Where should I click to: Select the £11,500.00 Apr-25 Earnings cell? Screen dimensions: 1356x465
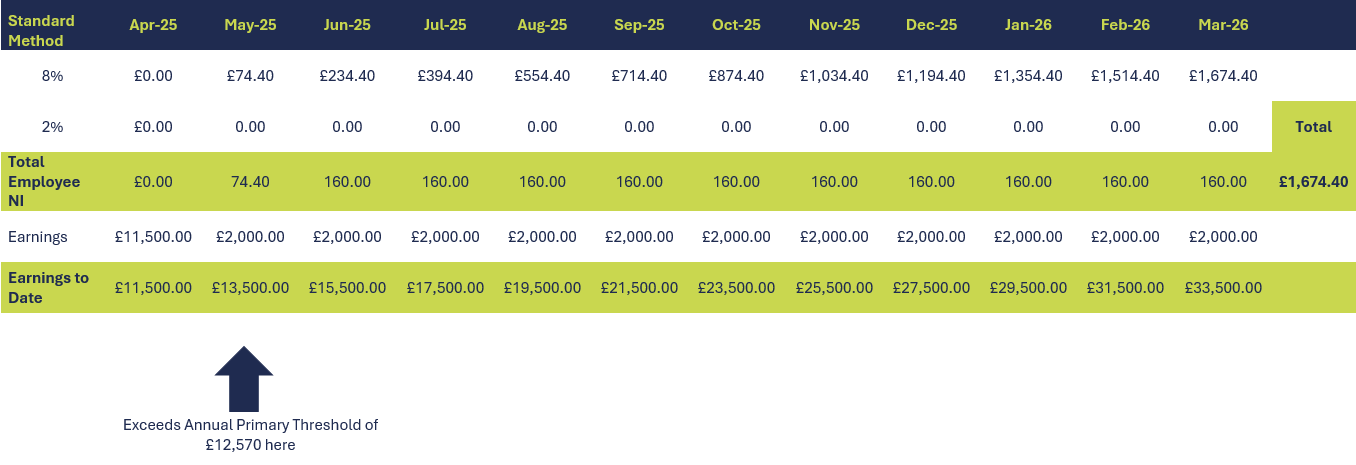click(153, 237)
